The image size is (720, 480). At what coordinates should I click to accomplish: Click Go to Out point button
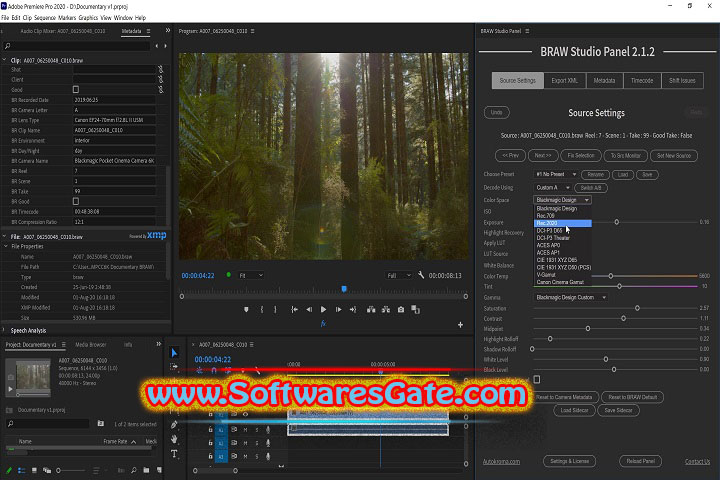pos(353,310)
